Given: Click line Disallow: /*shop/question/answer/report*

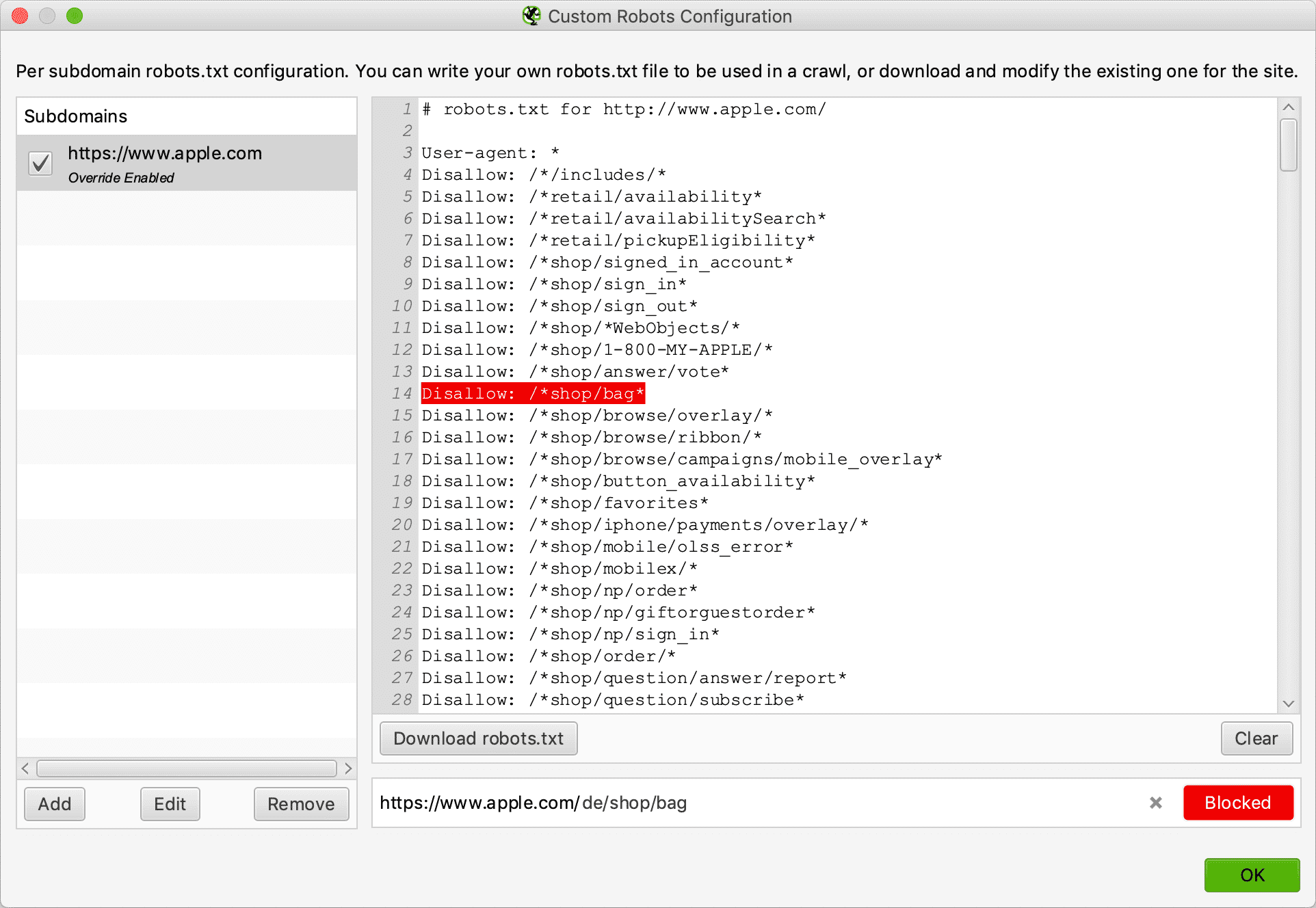Looking at the screenshot, I should point(634,678).
